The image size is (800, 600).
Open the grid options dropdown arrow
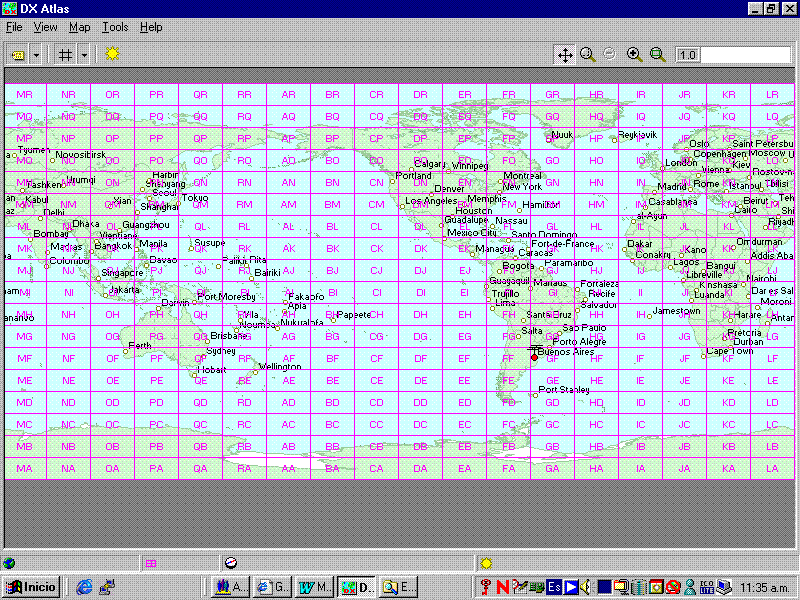point(84,55)
